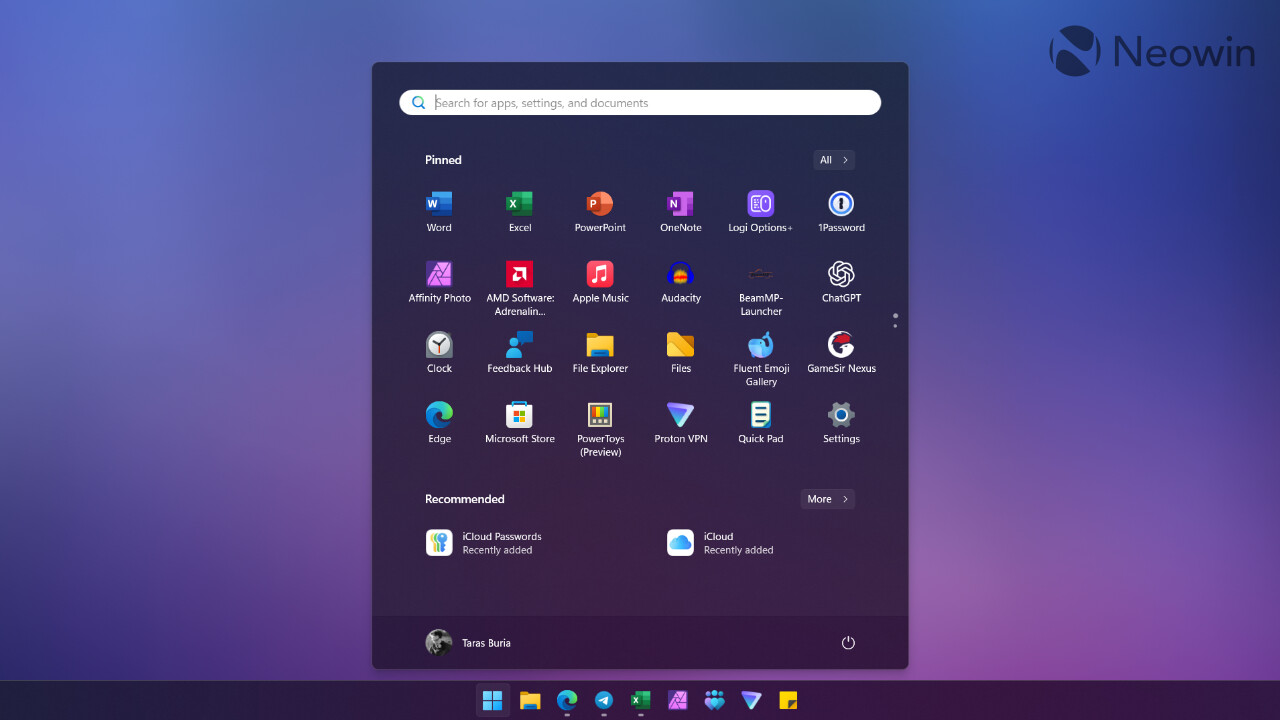Open Quick Pad app
The width and height of the screenshot is (1280, 720).
pyautogui.click(x=761, y=423)
